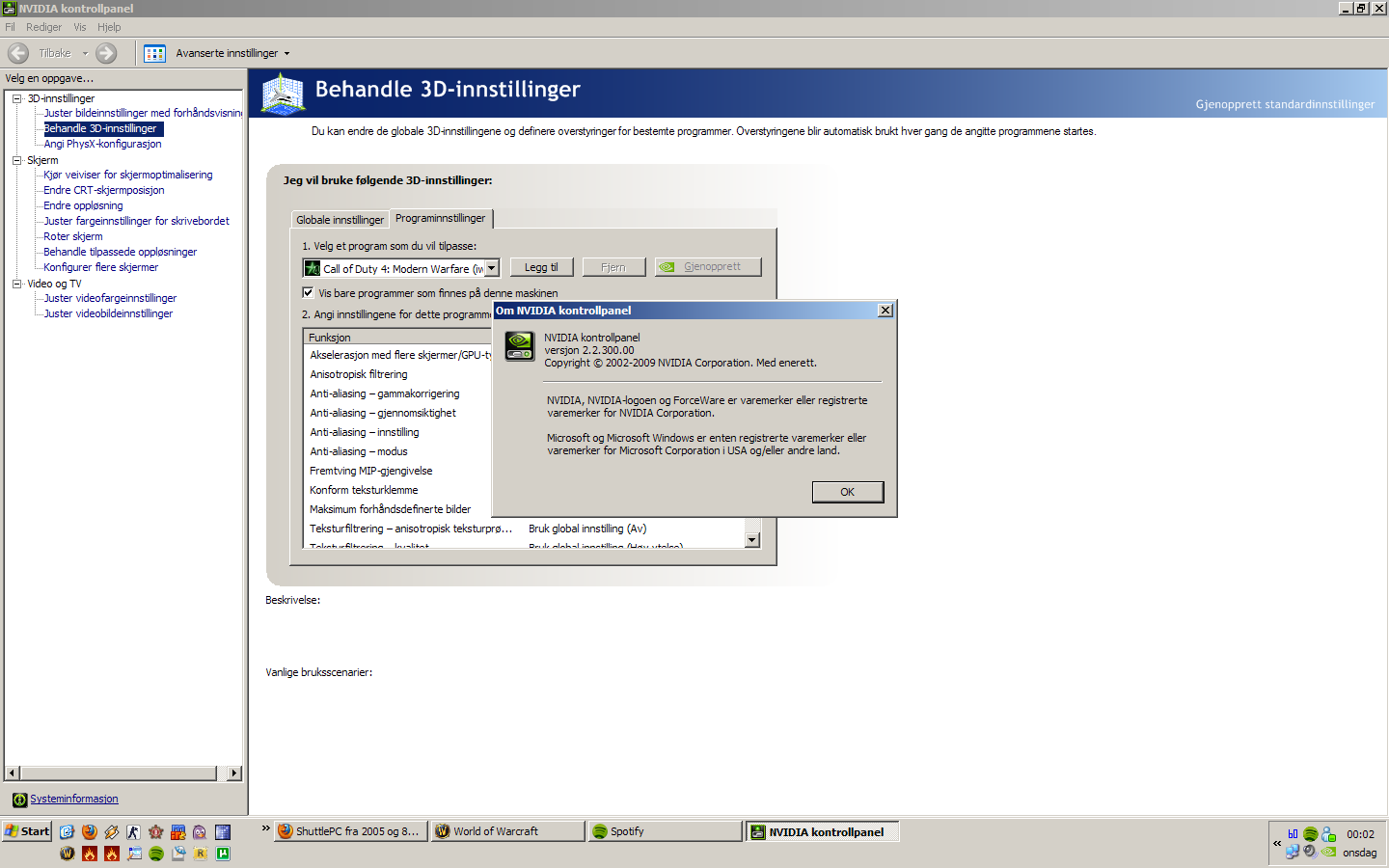This screenshot has height=868, width=1389.
Task: Switch to World of Warcraft taskbar button
Action: point(508,831)
